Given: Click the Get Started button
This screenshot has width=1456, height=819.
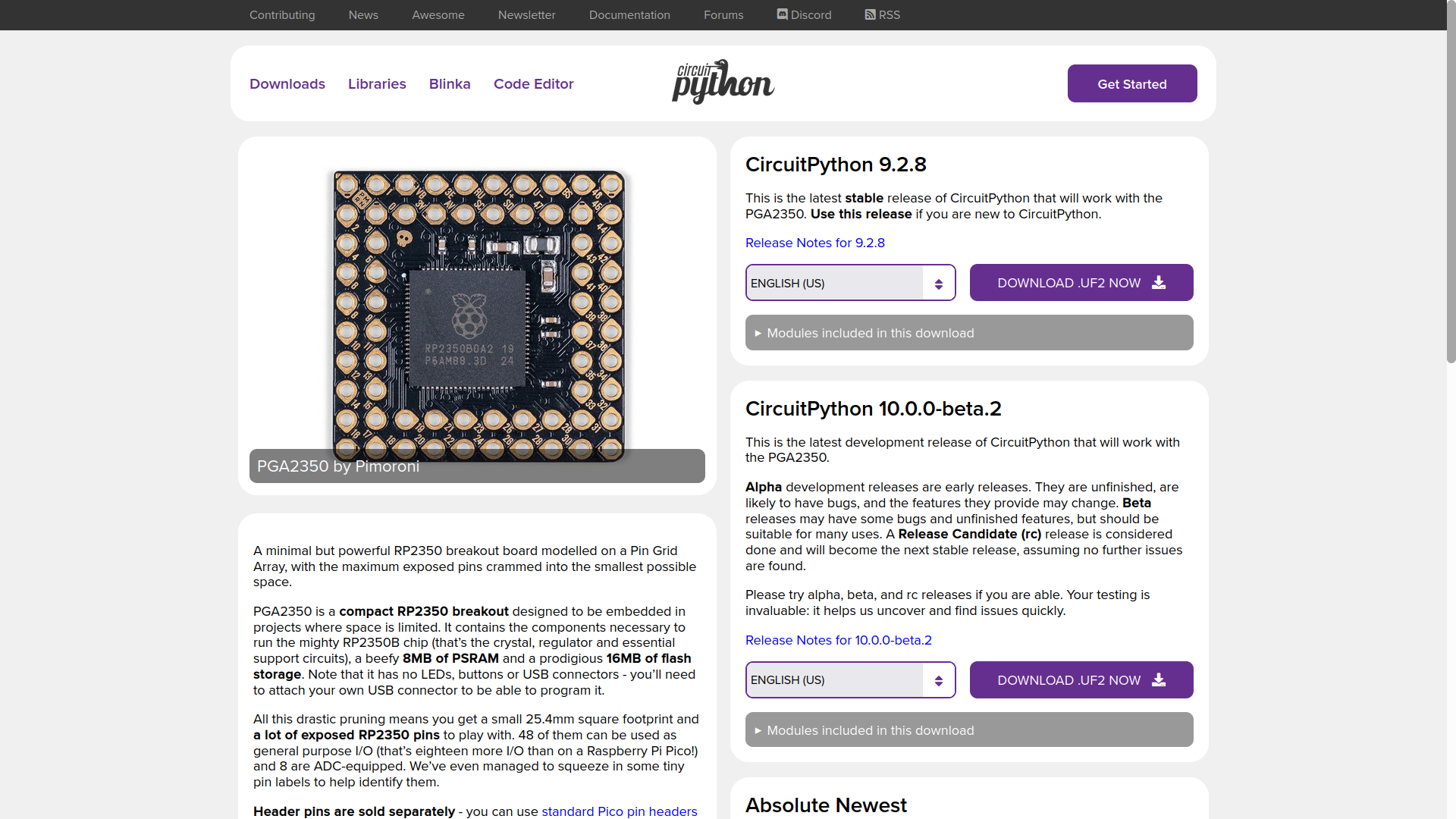Looking at the screenshot, I should coord(1132,83).
